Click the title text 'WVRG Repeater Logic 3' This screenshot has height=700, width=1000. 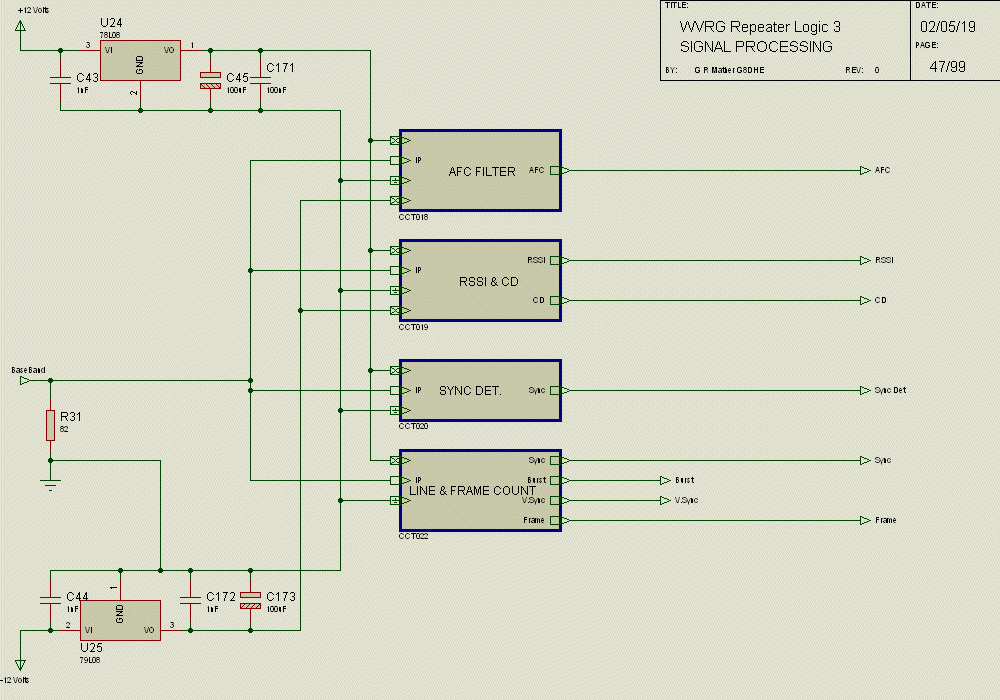tap(760, 27)
